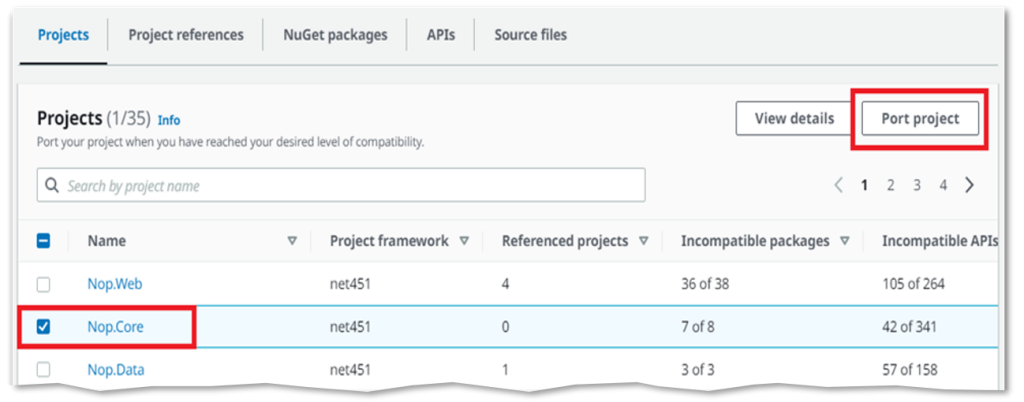The height and width of the screenshot is (402, 1024).
Task: Uncheck the Nop.Core row checkbox
Action: click(x=44, y=327)
